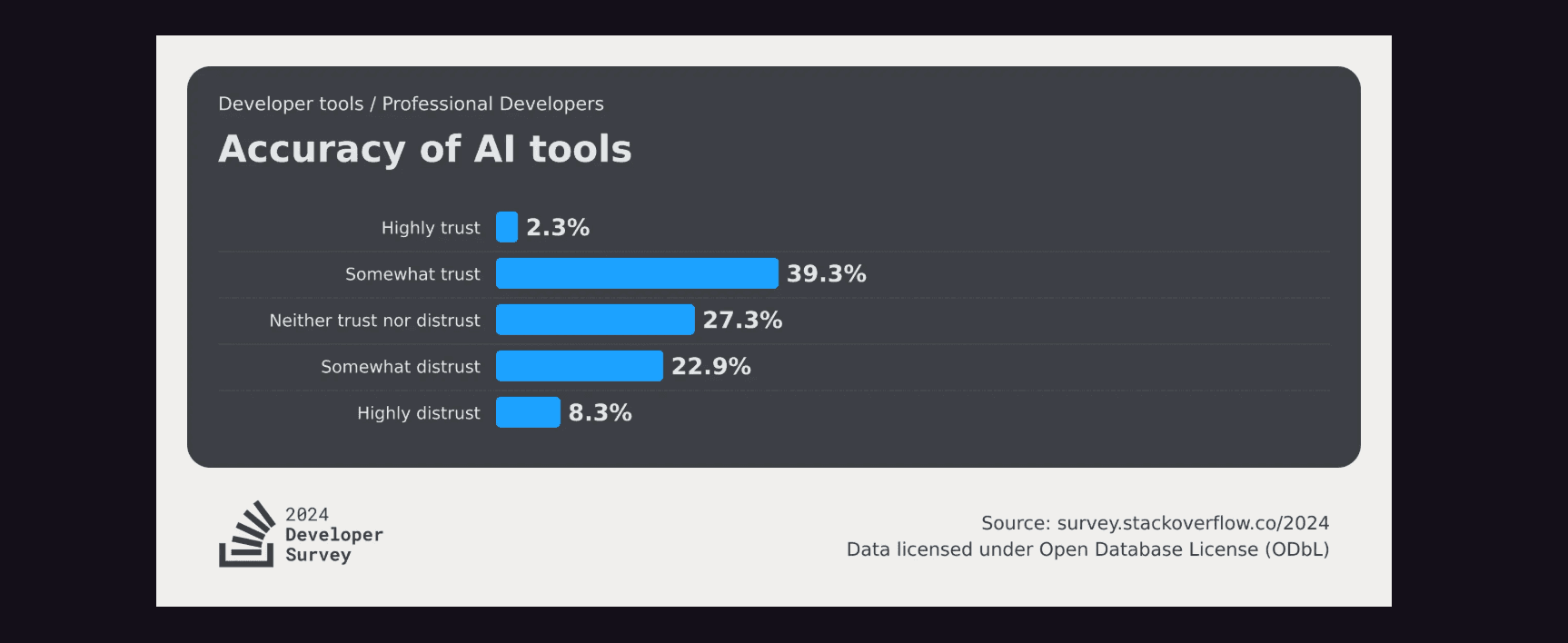Select the "Highly trust" label

point(431,228)
